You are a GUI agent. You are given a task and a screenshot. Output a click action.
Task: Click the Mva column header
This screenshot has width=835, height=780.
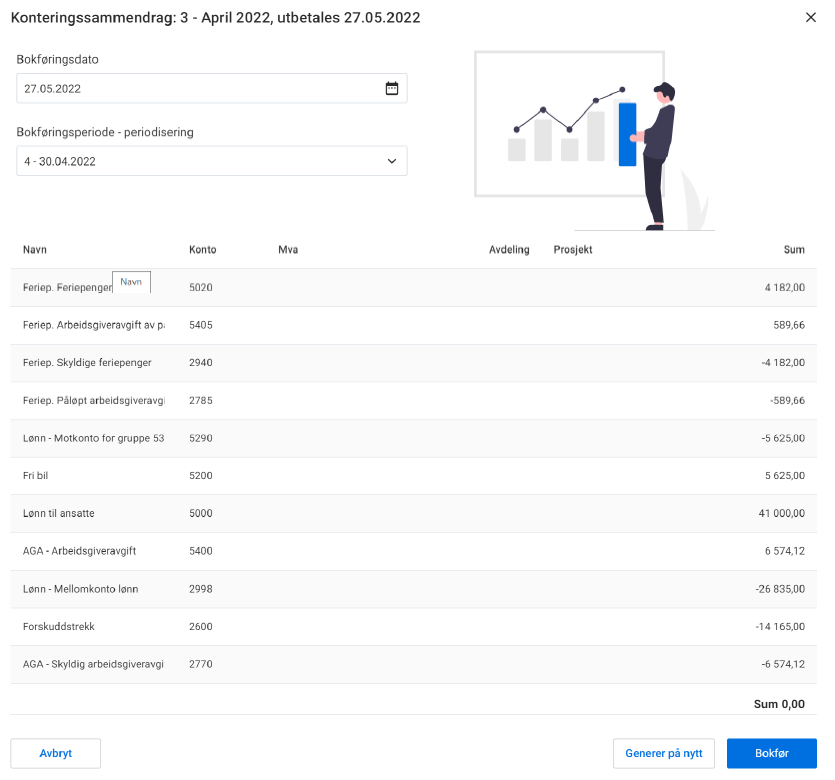click(288, 250)
